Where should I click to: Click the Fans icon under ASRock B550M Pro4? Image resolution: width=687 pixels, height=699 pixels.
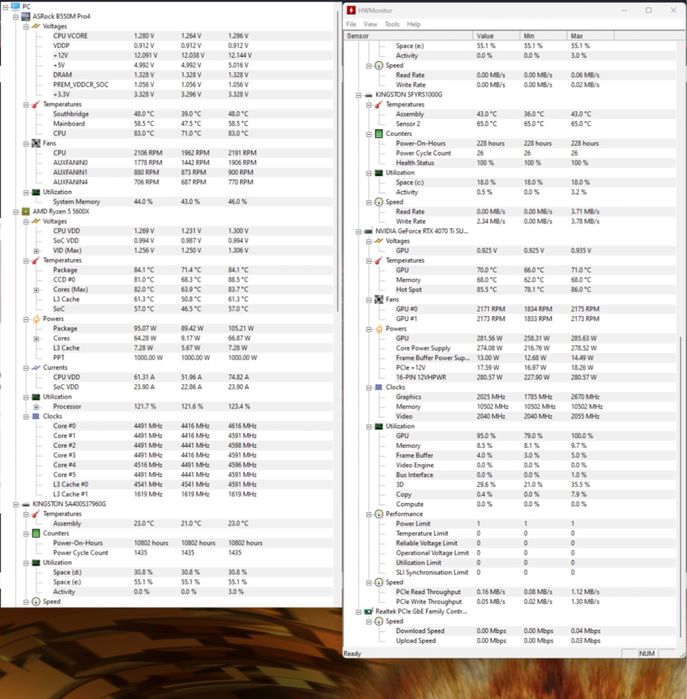(36, 143)
